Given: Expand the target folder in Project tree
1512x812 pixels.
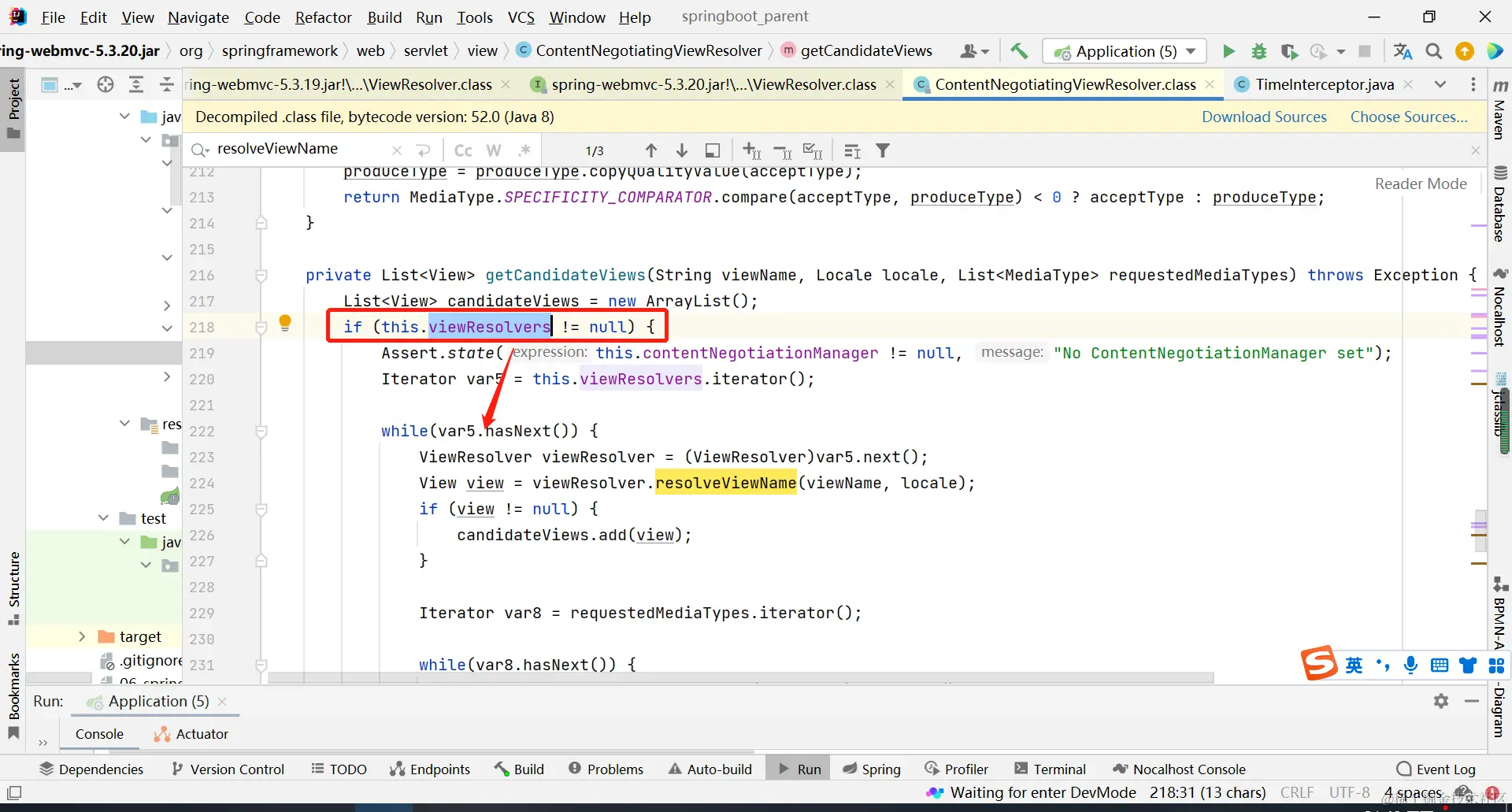Looking at the screenshot, I should [x=82, y=636].
